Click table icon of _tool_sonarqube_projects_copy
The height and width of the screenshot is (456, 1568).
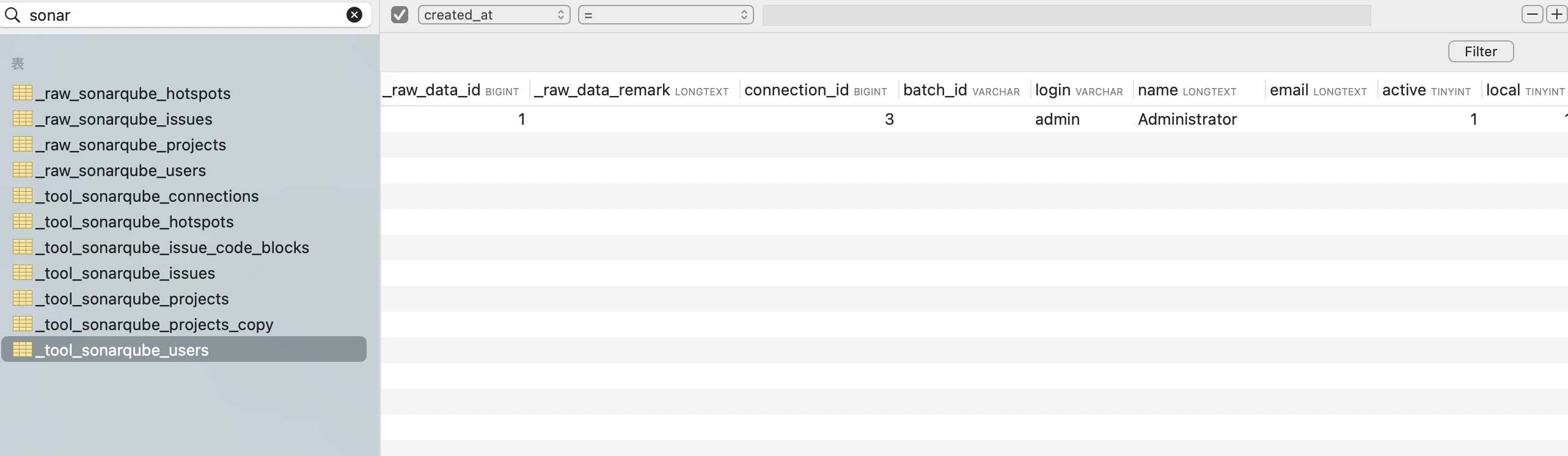pyautogui.click(x=23, y=324)
